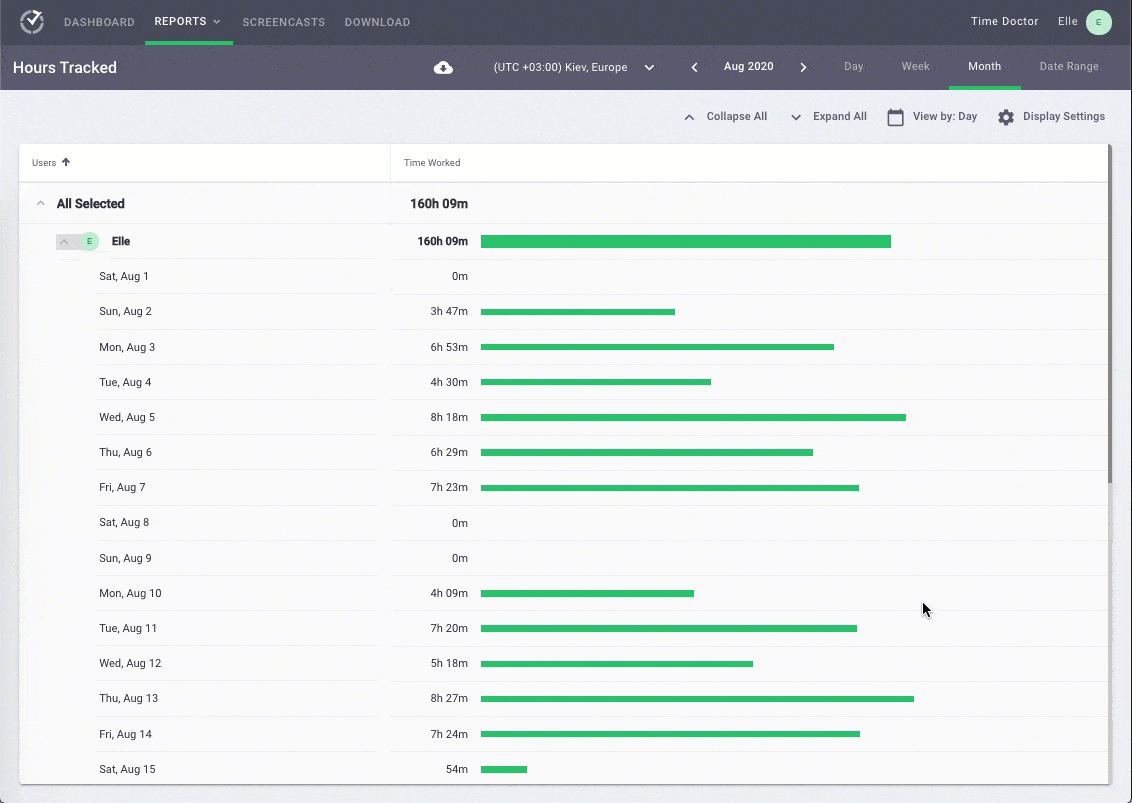
Task: Click the cloud download export icon
Action: click(443, 67)
